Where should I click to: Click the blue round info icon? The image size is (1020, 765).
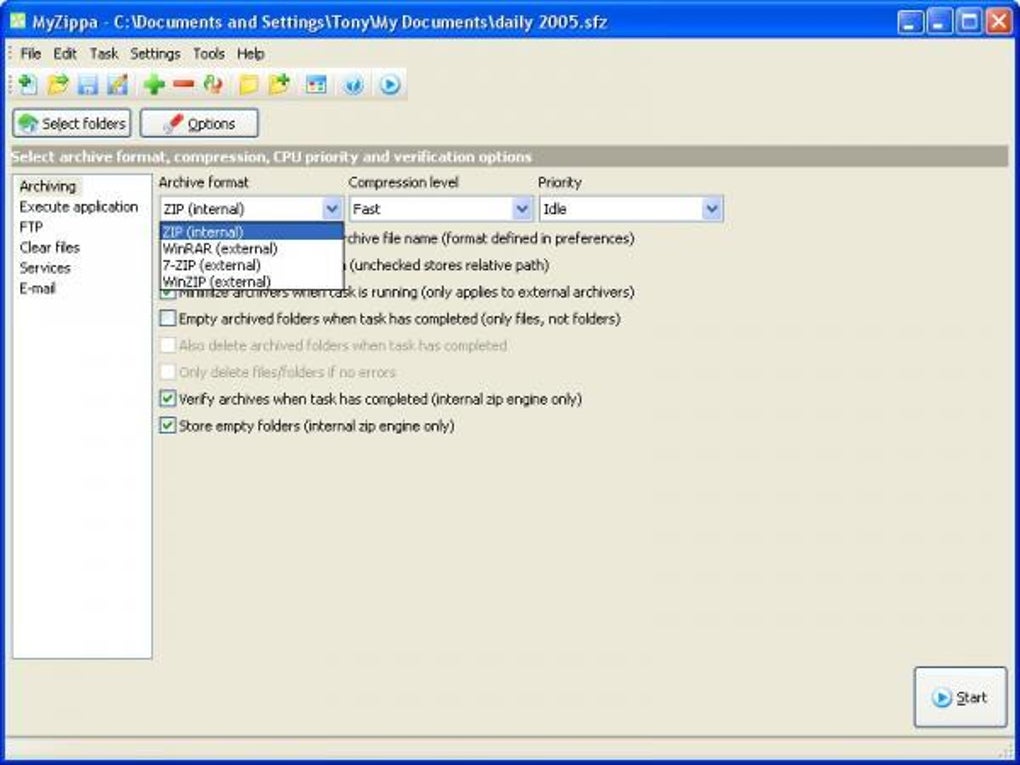coord(353,85)
